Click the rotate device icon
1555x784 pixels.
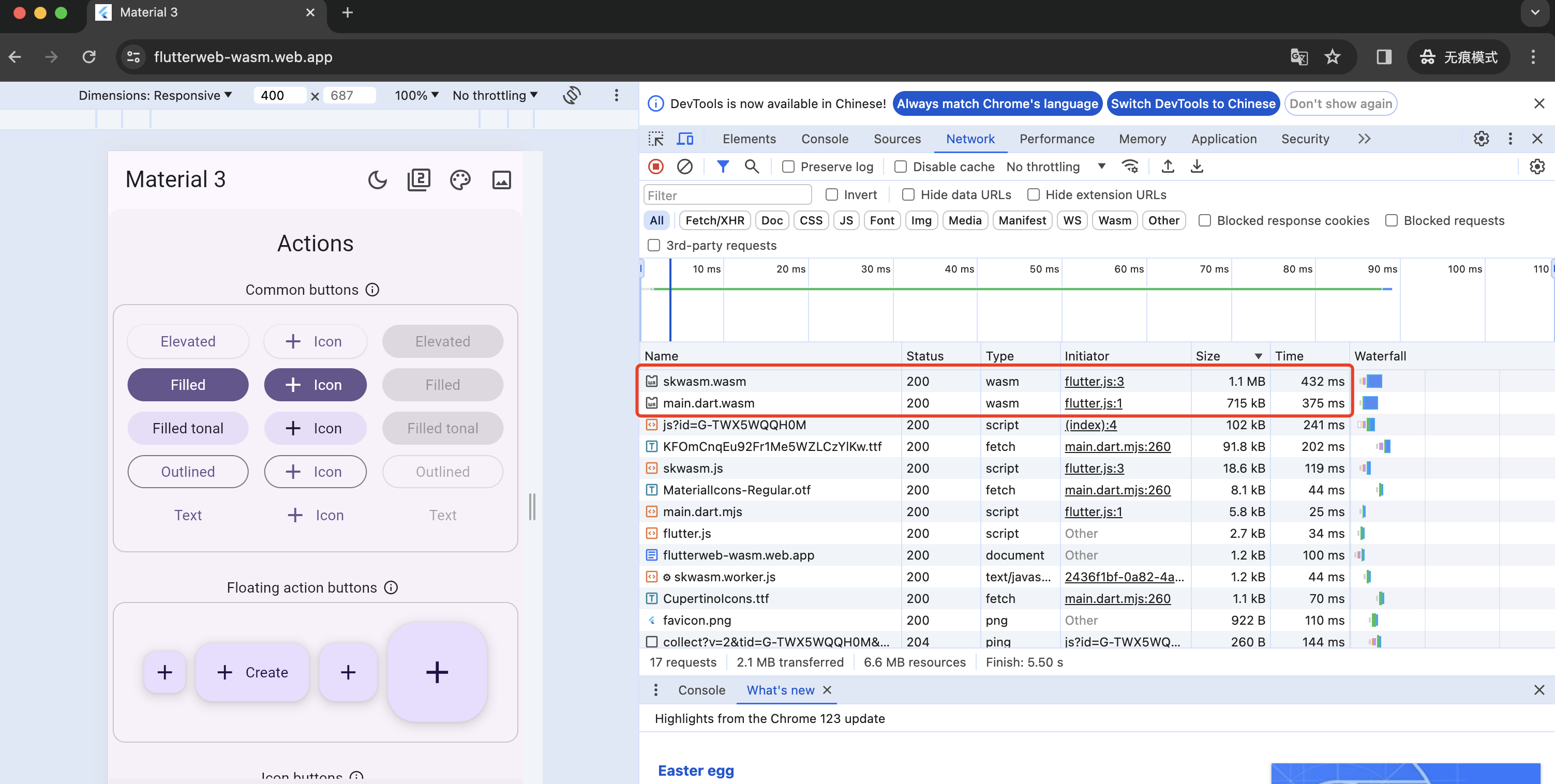pyautogui.click(x=572, y=95)
